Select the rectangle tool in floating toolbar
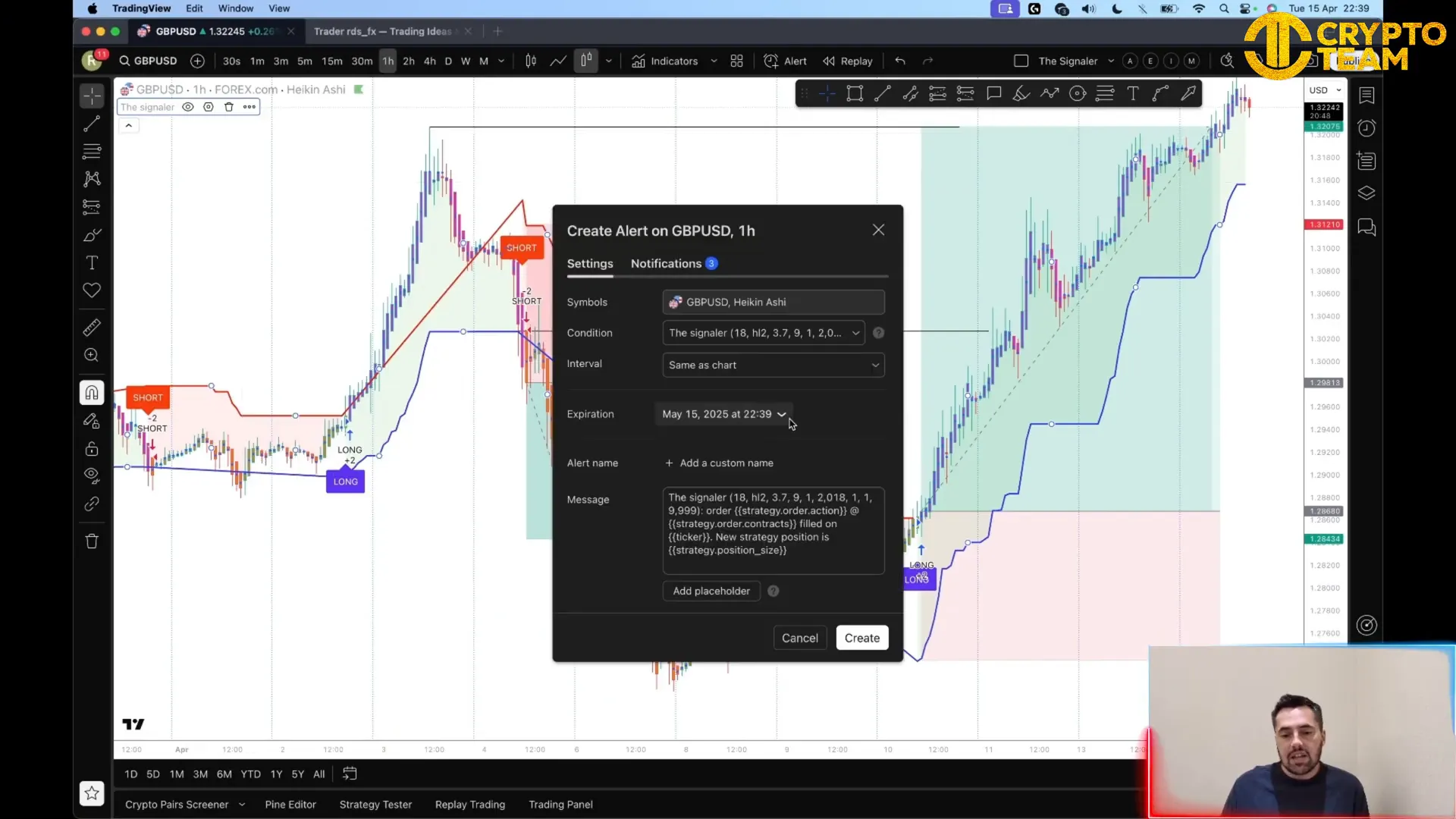 (x=855, y=94)
